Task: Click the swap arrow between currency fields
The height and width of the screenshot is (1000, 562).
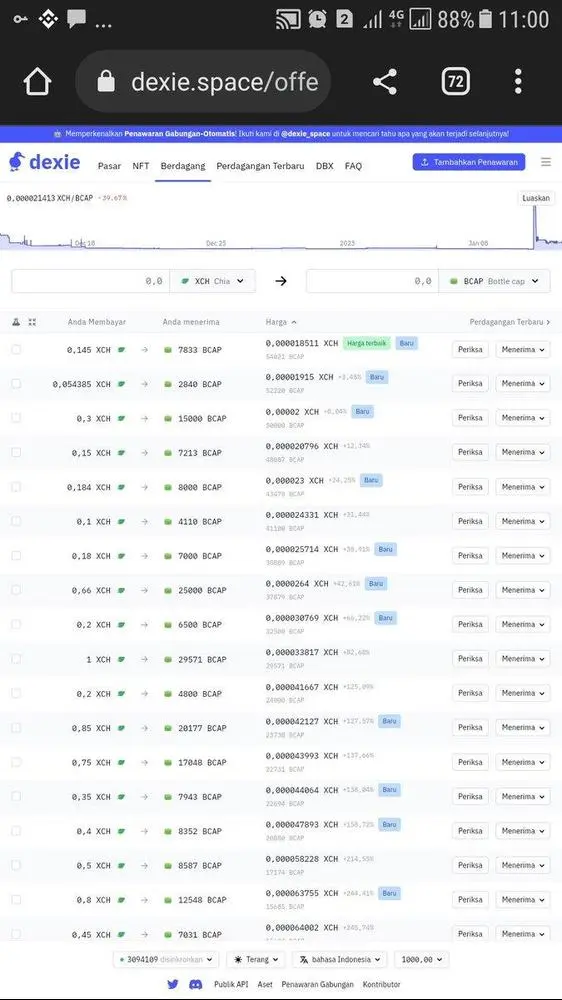Action: click(281, 281)
